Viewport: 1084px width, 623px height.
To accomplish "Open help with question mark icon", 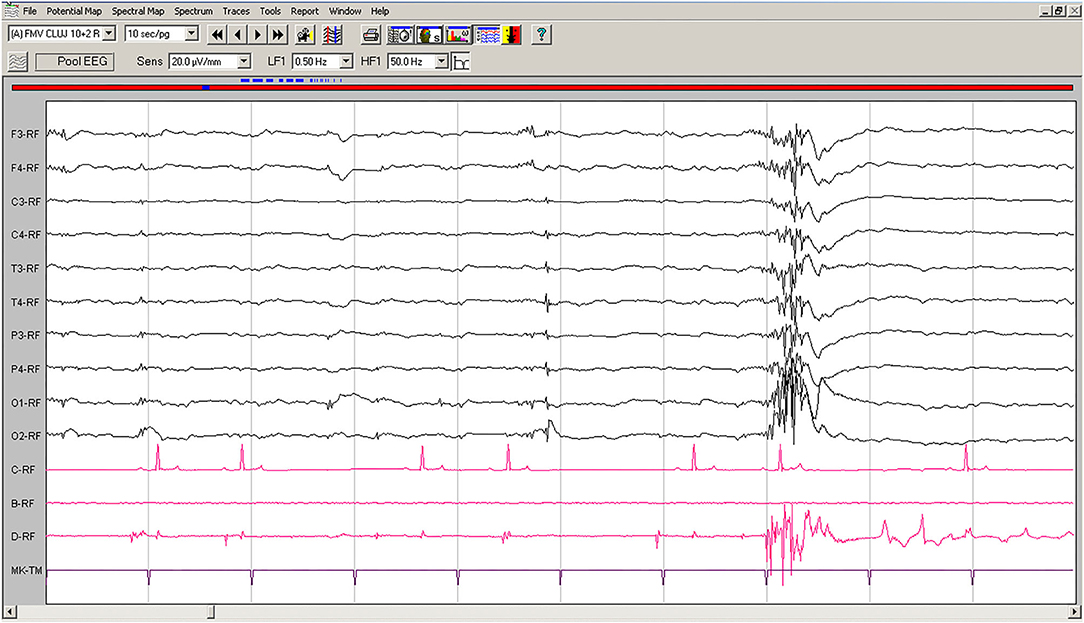I will coord(541,35).
